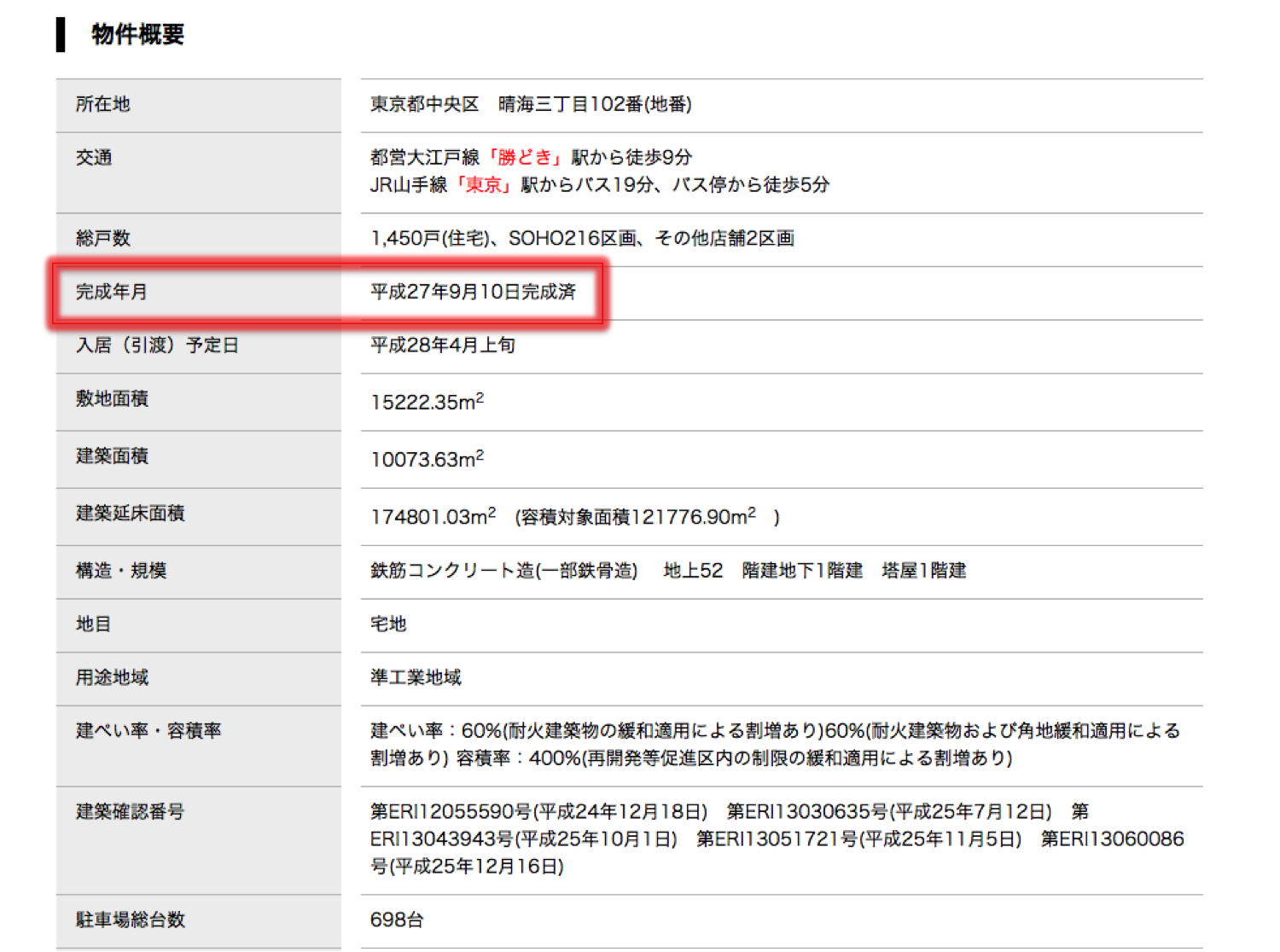The width and height of the screenshot is (1280, 952).
Task: Click the red 勝どき station link
Action: coord(525,158)
